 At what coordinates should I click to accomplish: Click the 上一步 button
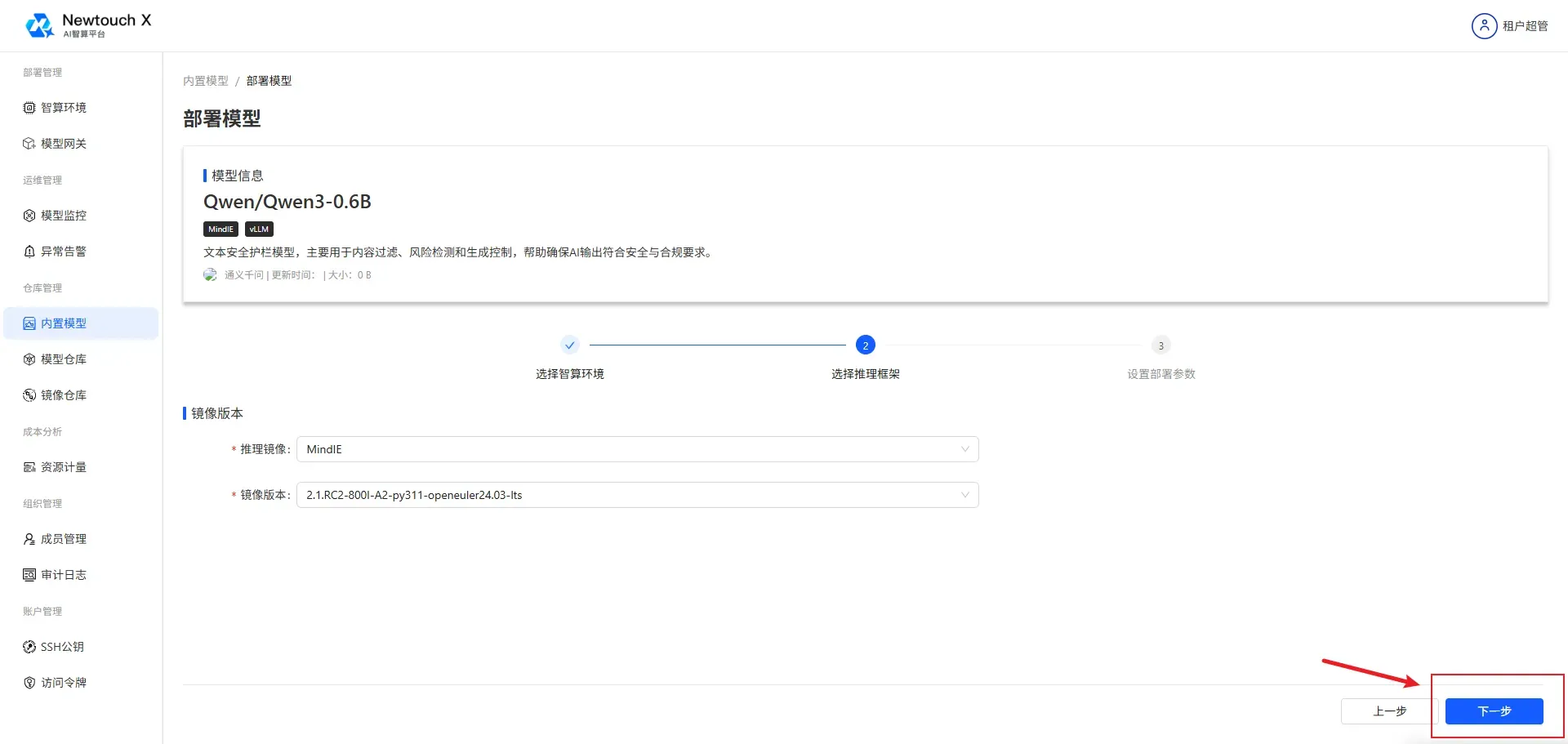tap(1389, 711)
